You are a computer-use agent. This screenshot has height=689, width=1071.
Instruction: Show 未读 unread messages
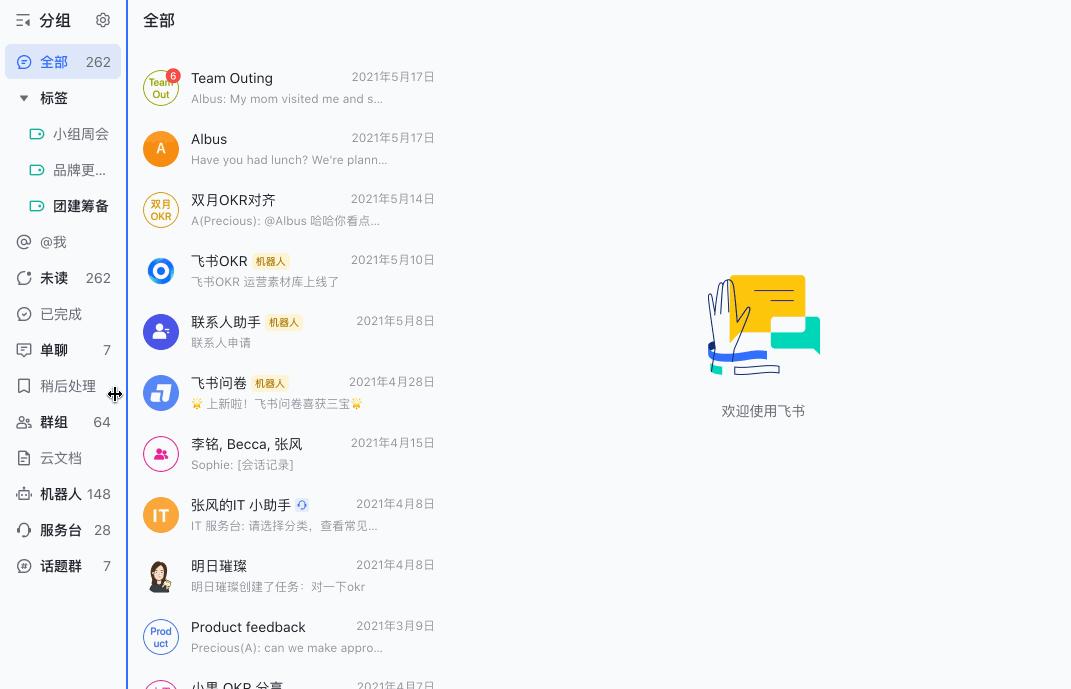[63, 278]
